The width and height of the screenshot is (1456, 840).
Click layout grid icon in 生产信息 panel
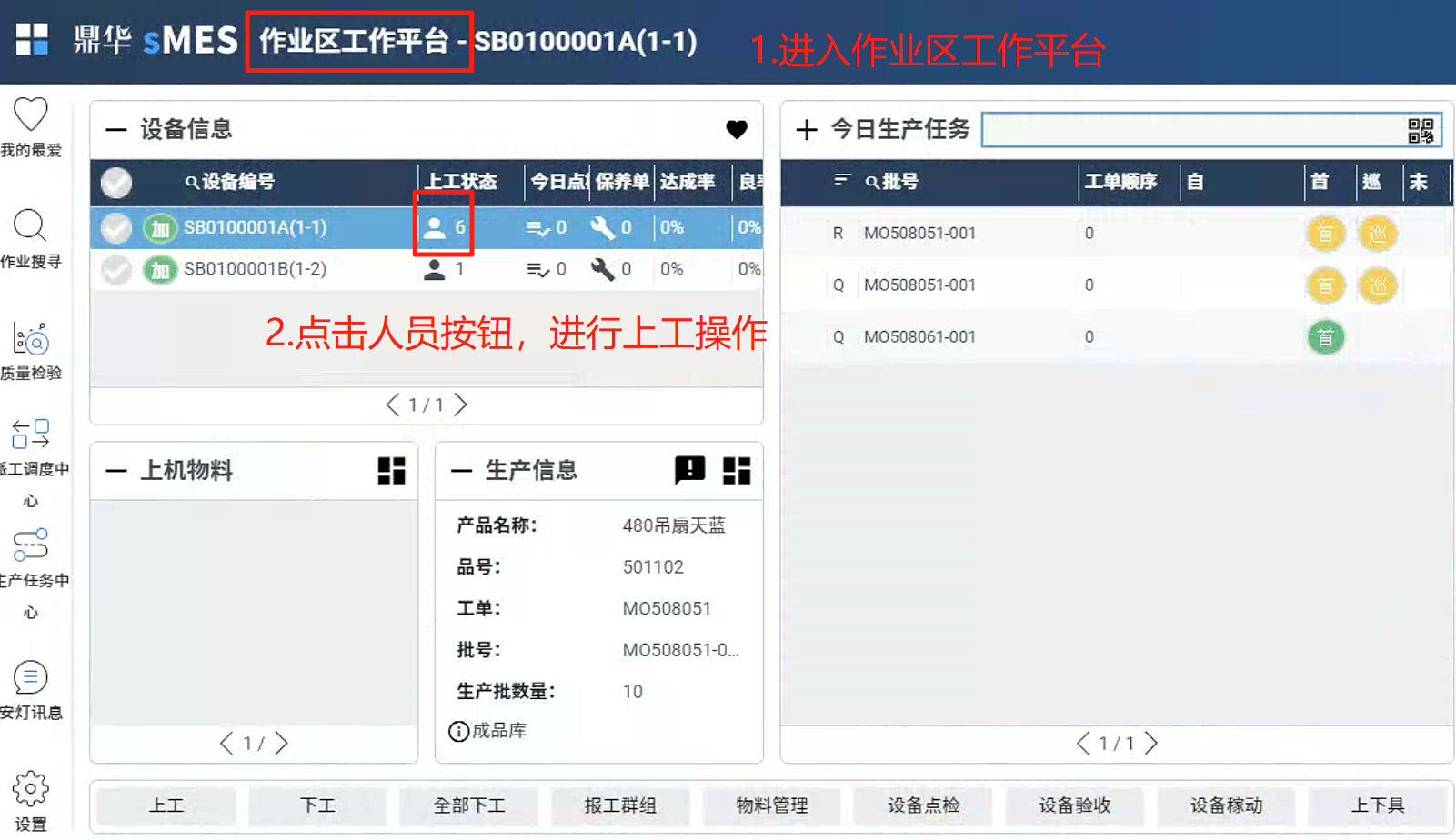(x=737, y=471)
